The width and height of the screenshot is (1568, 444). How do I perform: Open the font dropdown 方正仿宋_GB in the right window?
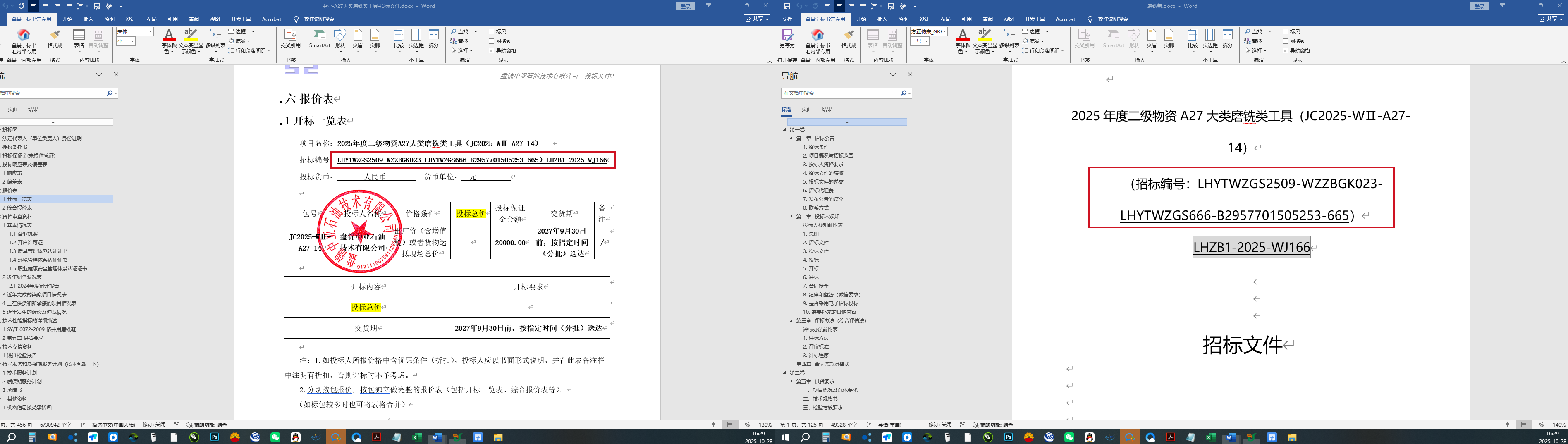[944, 32]
